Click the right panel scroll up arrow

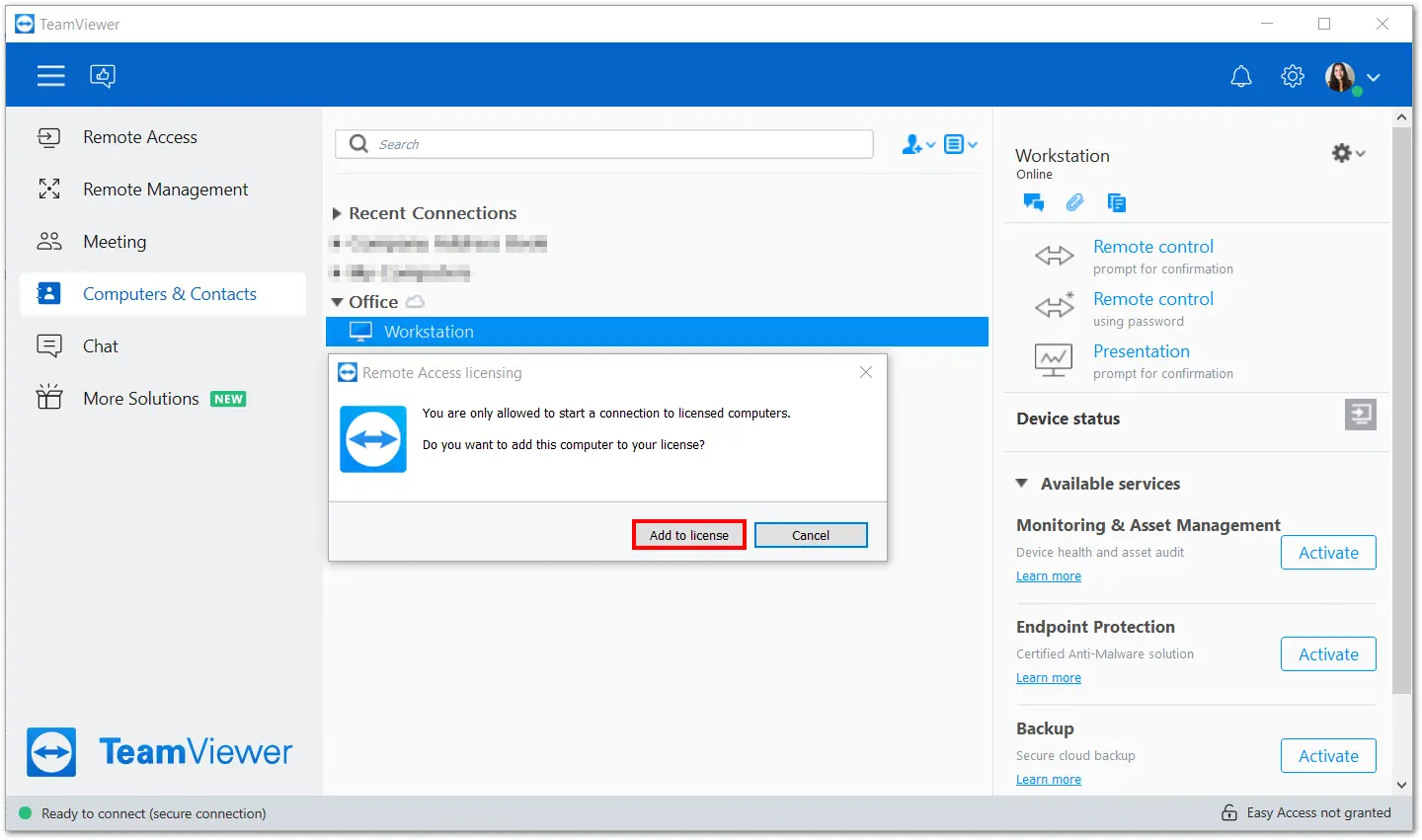pos(1402,117)
